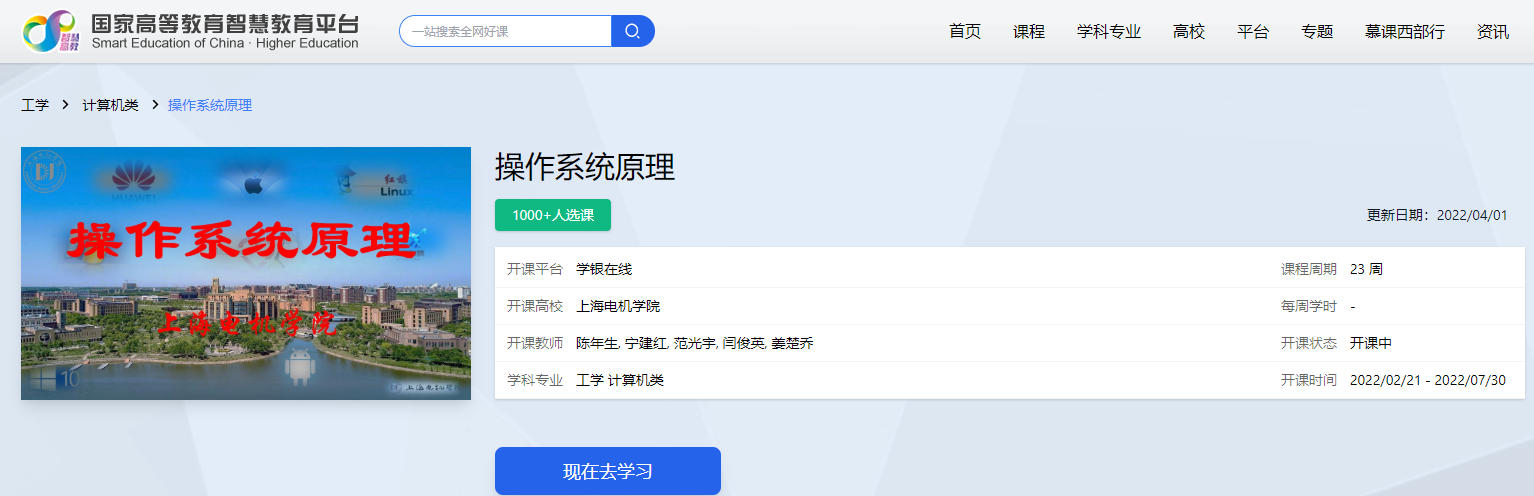The image size is (1534, 496).
Task: Go to the 课程 menu item
Action: tap(1029, 32)
